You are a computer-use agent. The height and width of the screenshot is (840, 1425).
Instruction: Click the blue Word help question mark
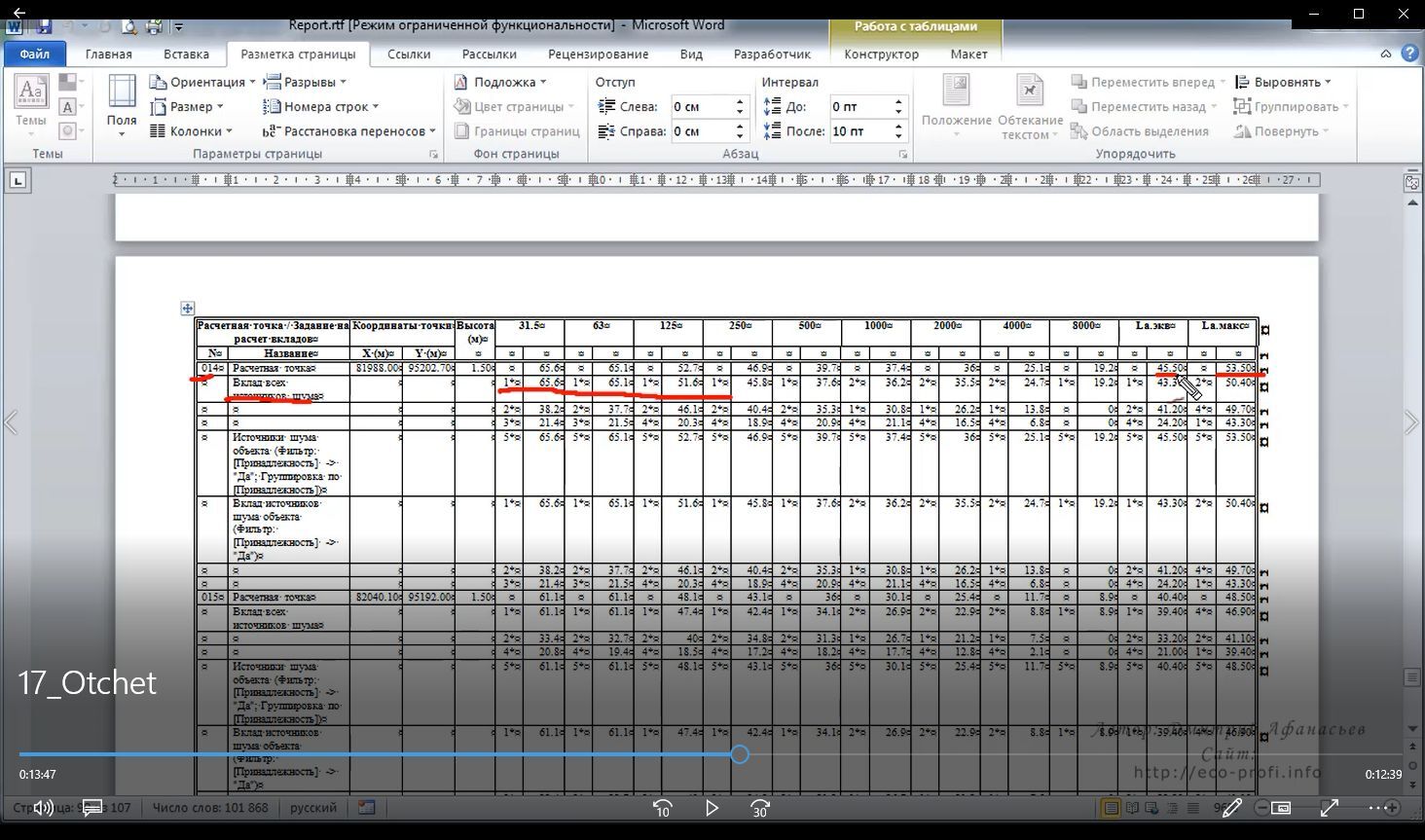point(1408,54)
